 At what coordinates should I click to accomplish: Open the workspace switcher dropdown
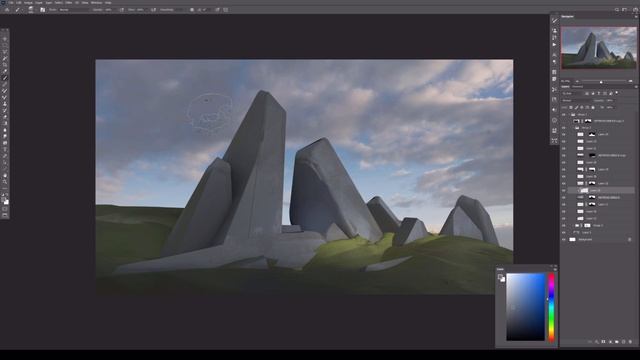[624, 9]
